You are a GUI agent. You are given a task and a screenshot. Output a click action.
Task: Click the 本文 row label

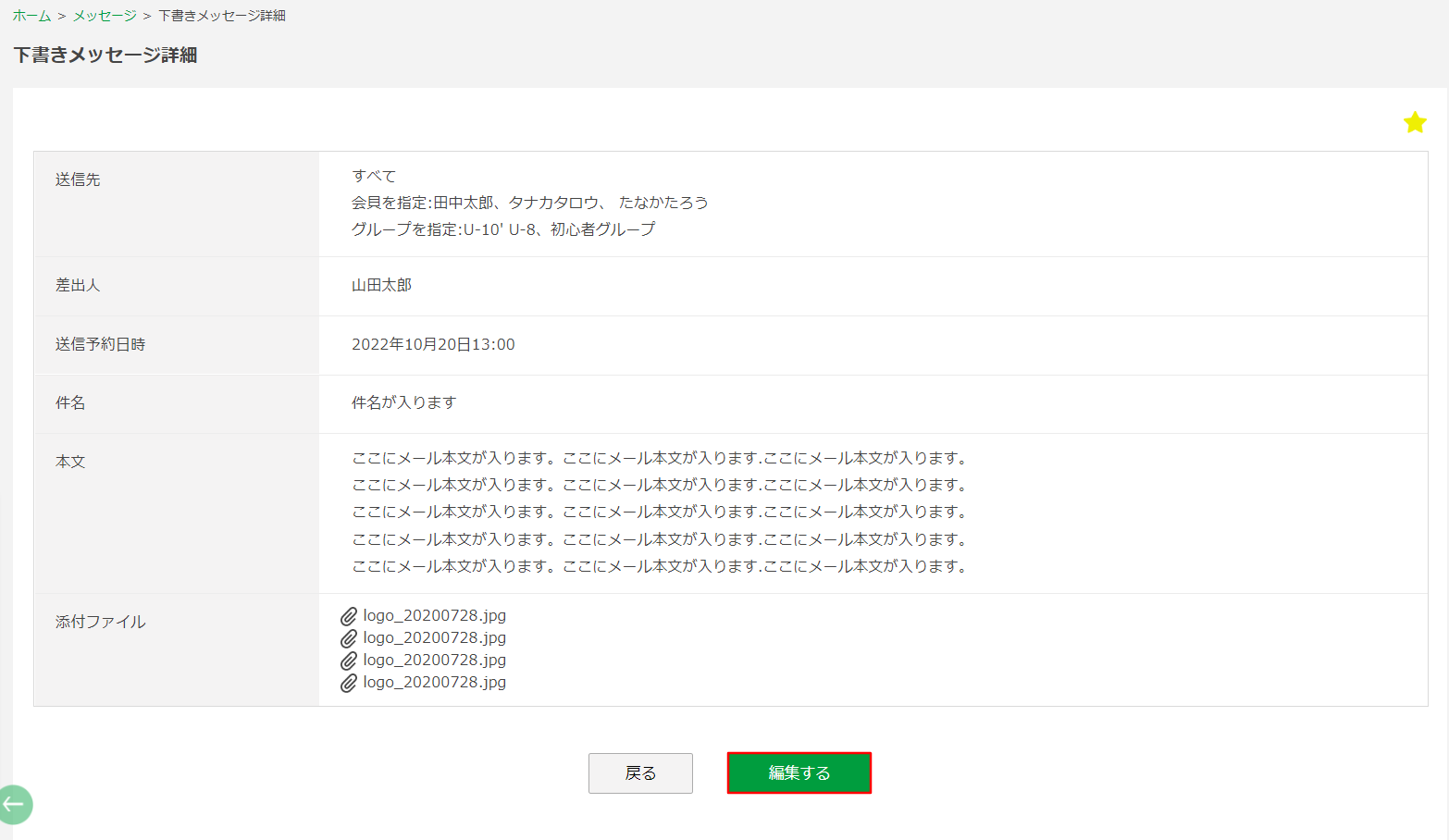coord(70,462)
